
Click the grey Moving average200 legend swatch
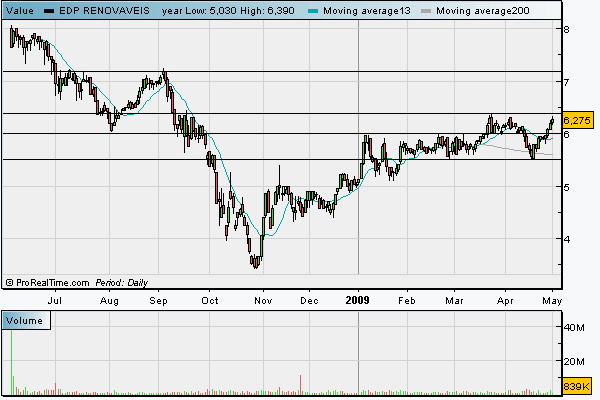click(x=426, y=11)
